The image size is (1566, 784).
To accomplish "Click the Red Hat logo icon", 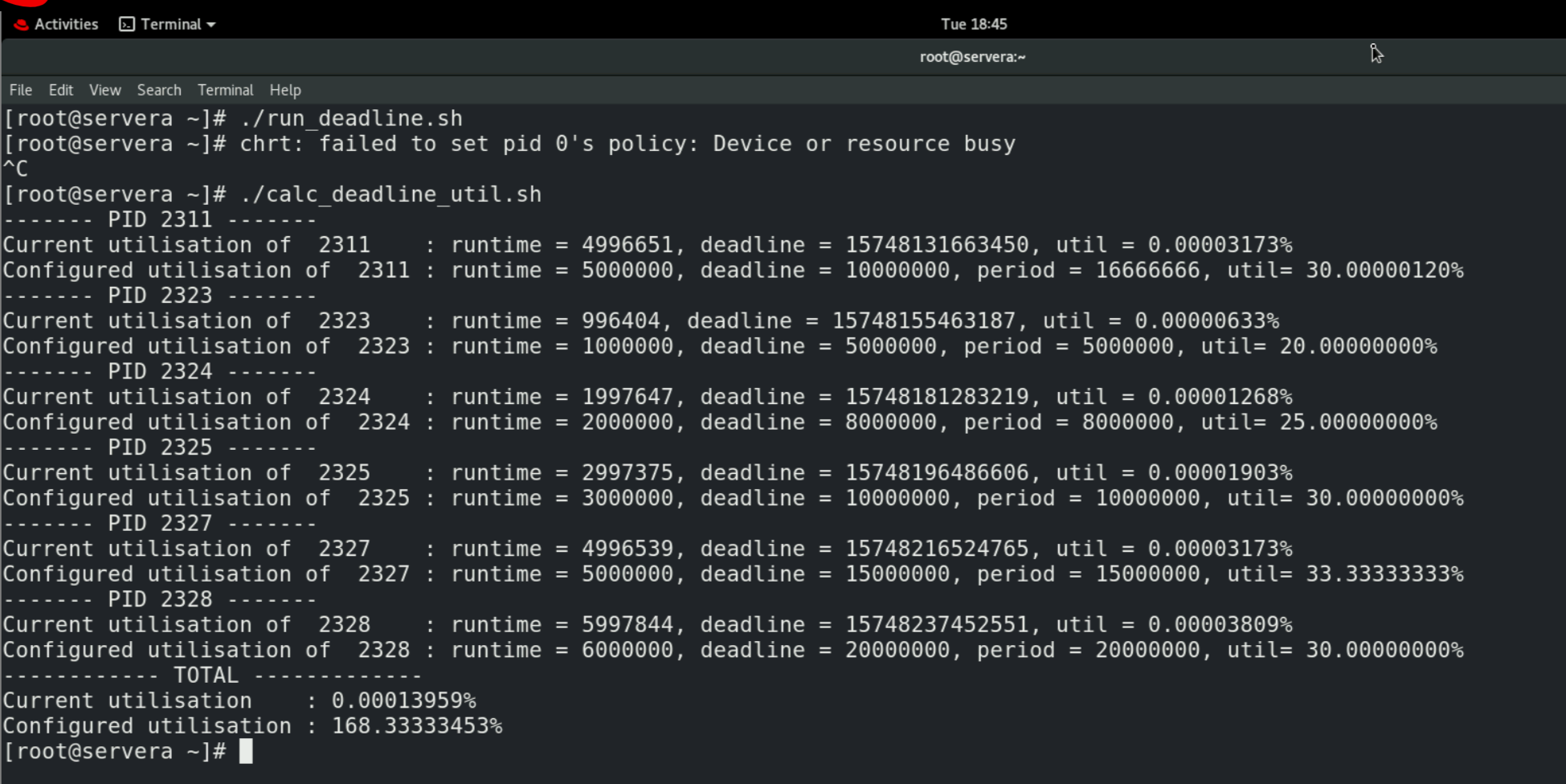I will 21,24.
